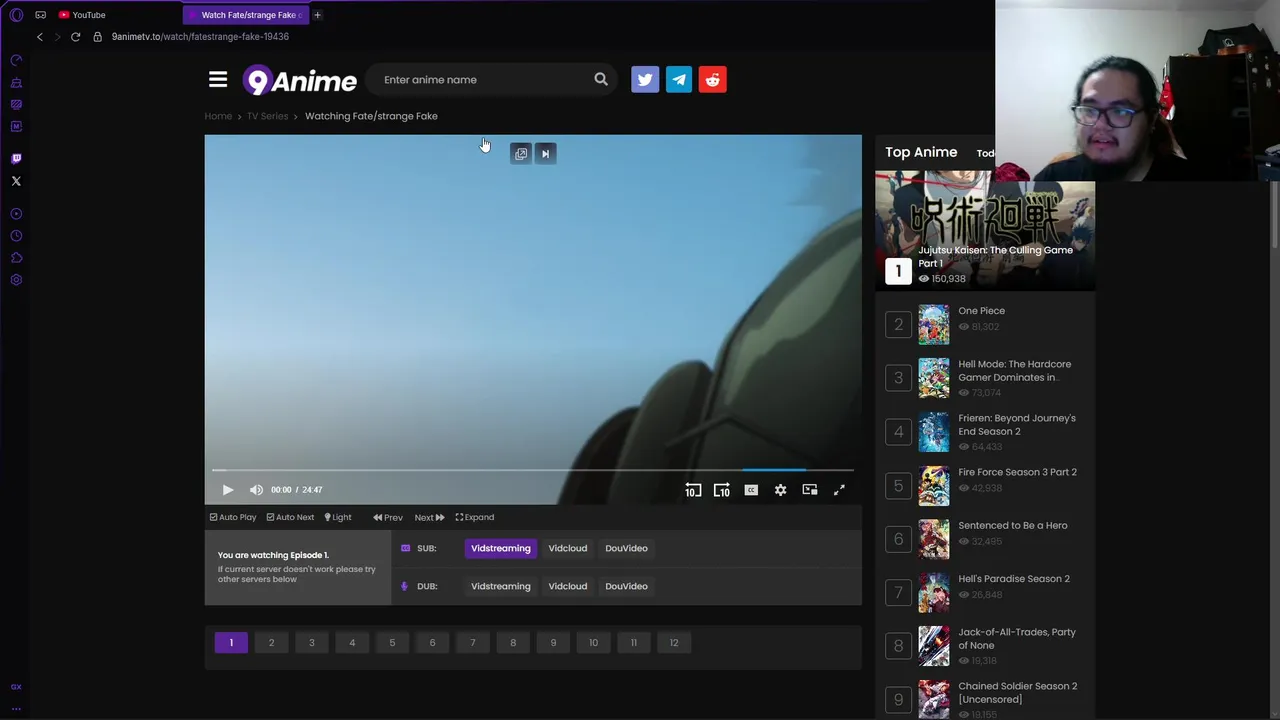1280x720 pixels.
Task: Open Extensions icon in the Opera sidebar
Action: 16,258
